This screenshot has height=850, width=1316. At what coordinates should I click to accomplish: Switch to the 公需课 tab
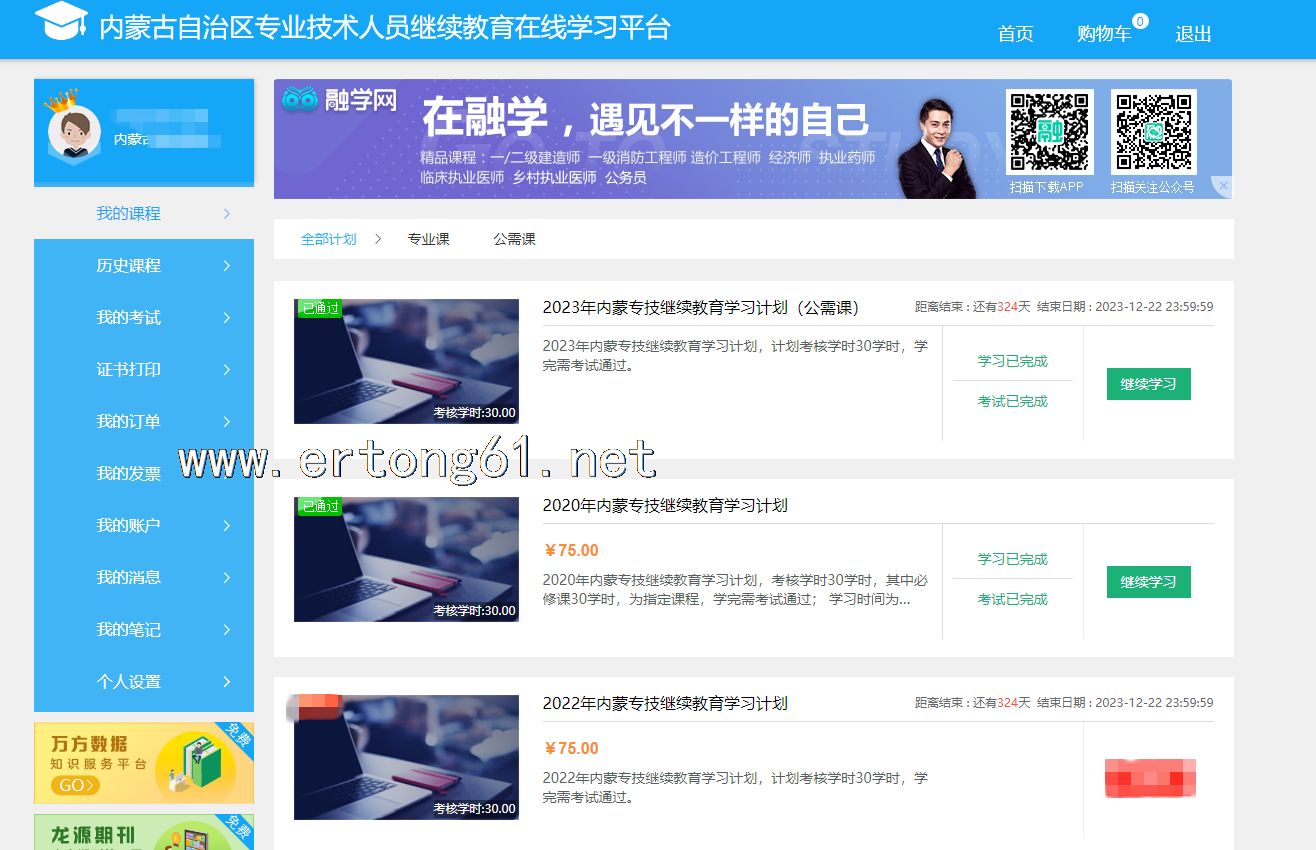pos(514,239)
